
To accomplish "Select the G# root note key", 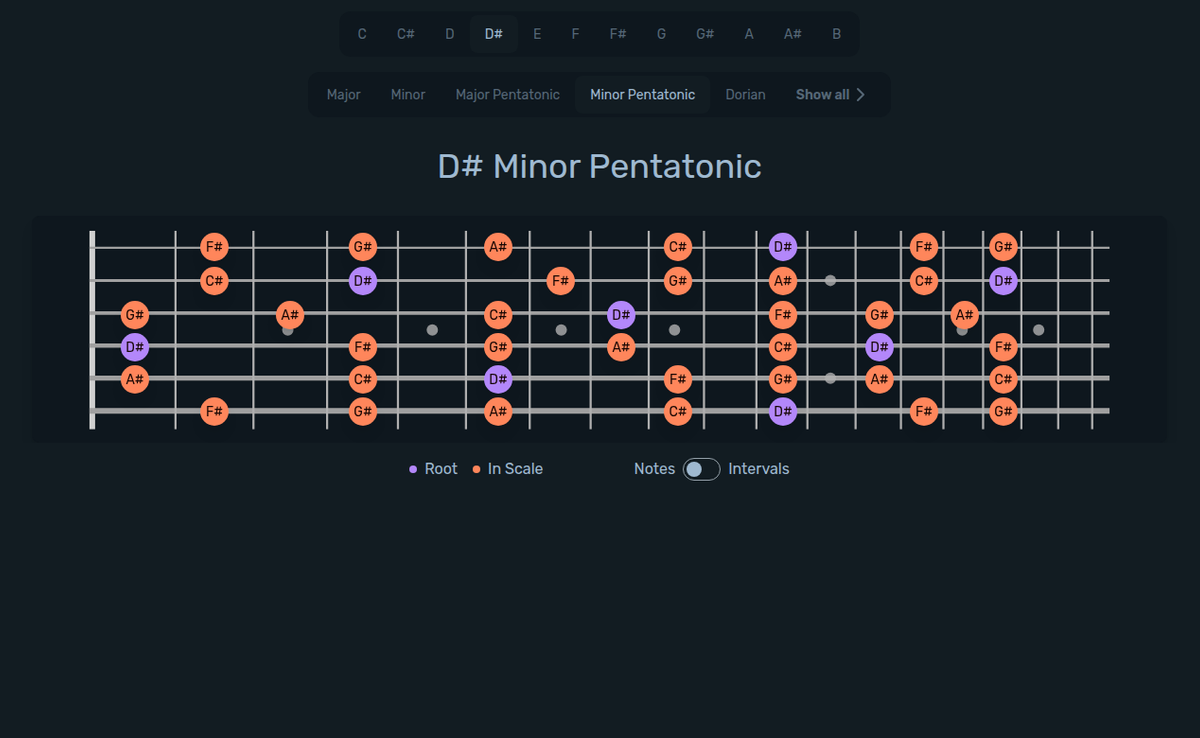I will tap(704, 33).
